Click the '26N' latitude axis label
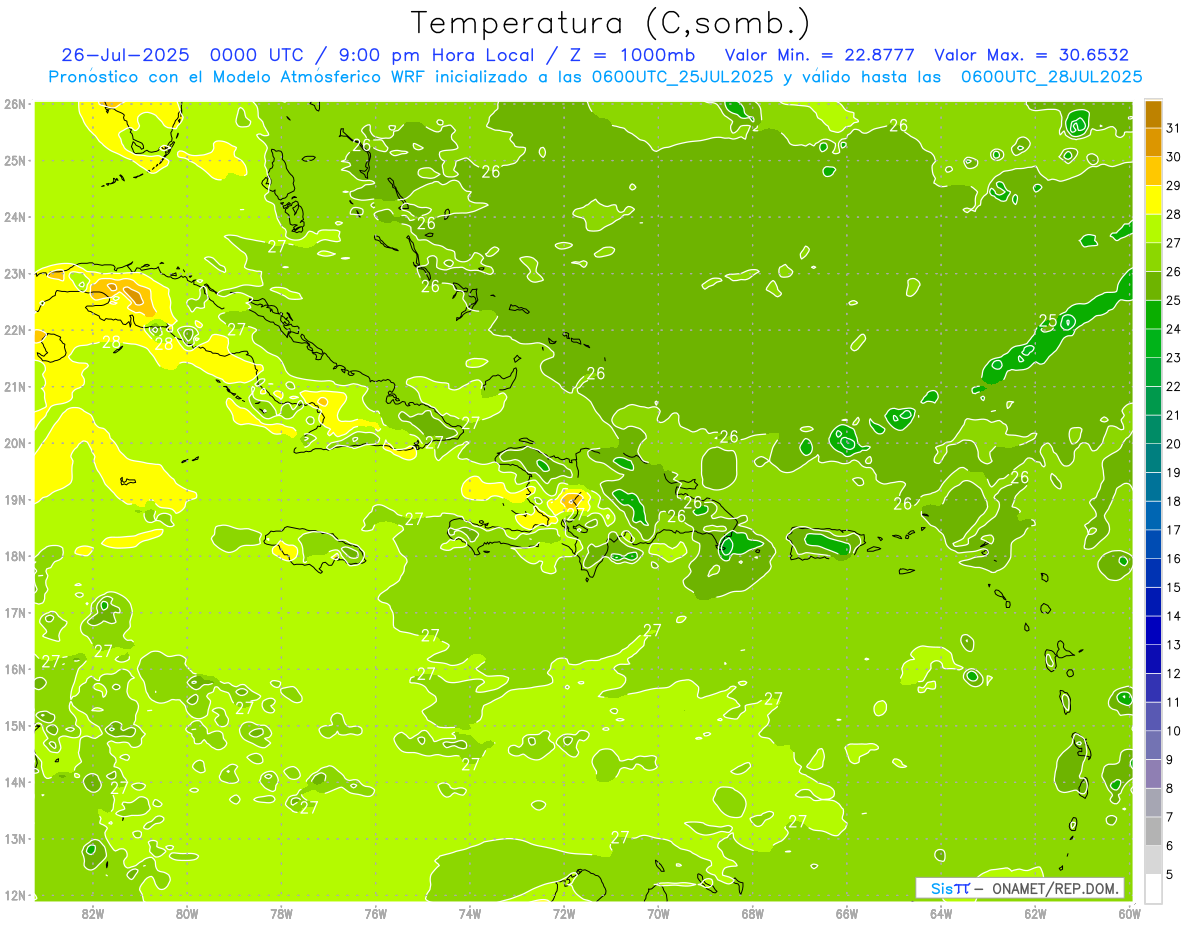This screenshot has width=1200, height=927. (15, 104)
